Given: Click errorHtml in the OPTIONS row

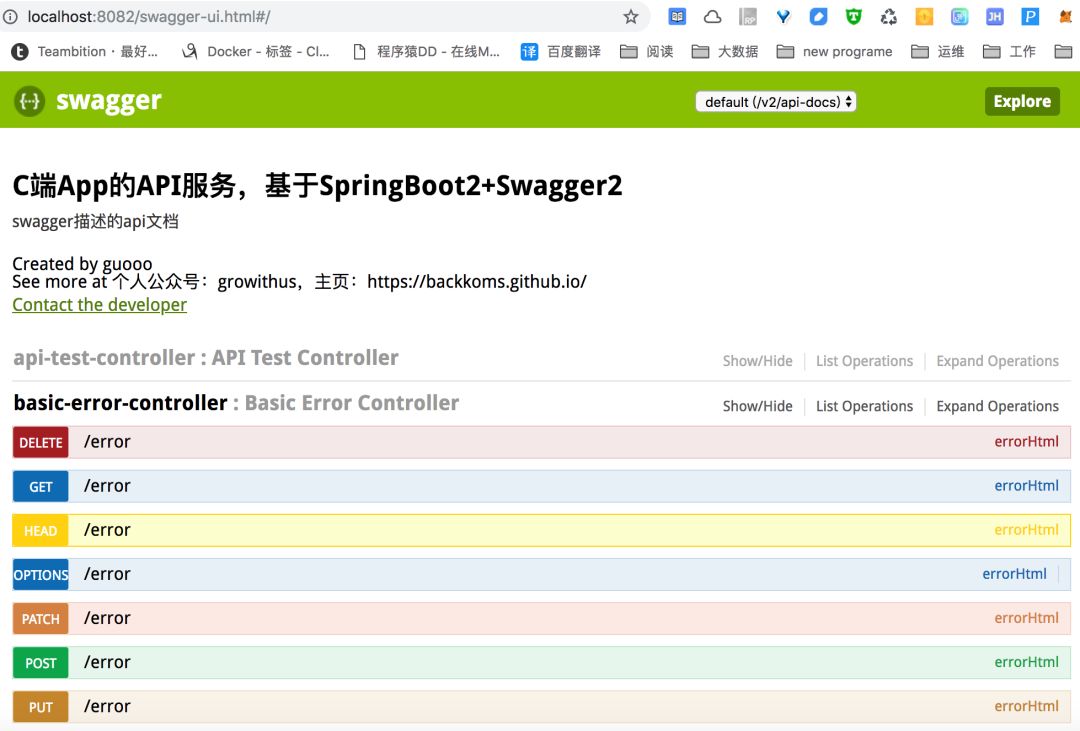Looking at the screenshot, I should pos(1015,574).
